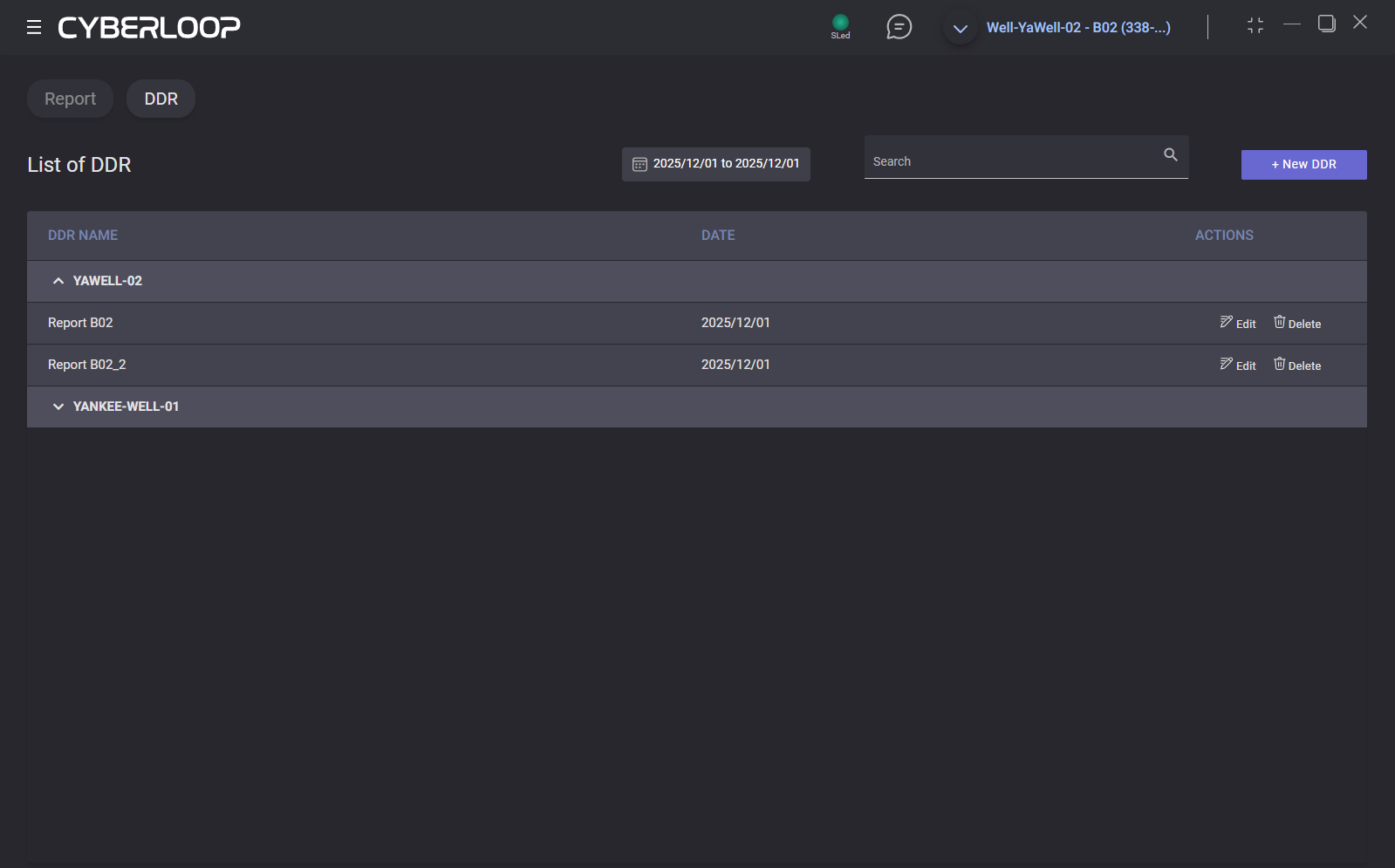Expand the YANKEE-WELL-01 group
The height and width of the screenshot is (868, 1395).
[58, 407]
